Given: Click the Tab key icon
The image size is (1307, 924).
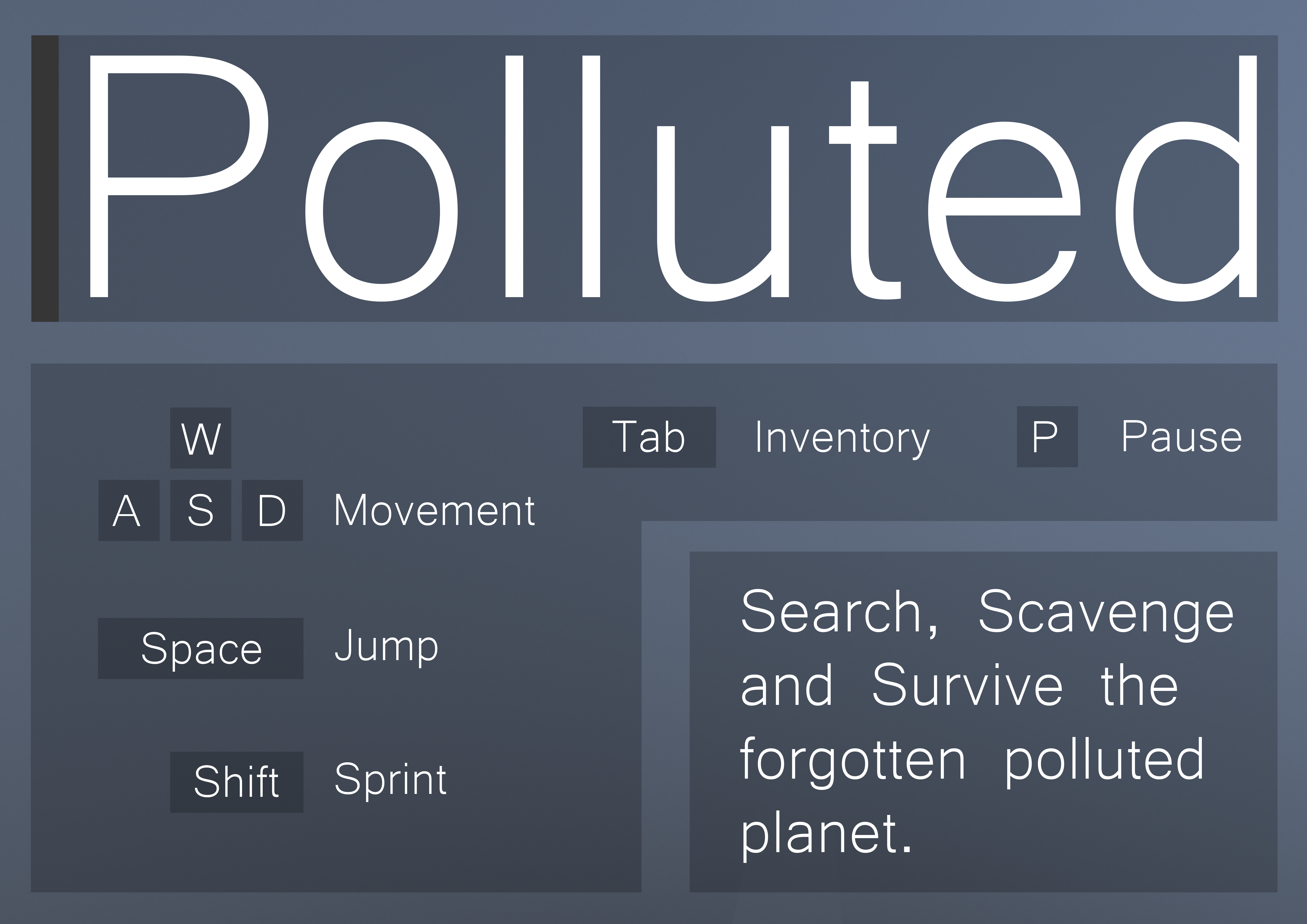Looking at the screenshot, I should 649,437.
